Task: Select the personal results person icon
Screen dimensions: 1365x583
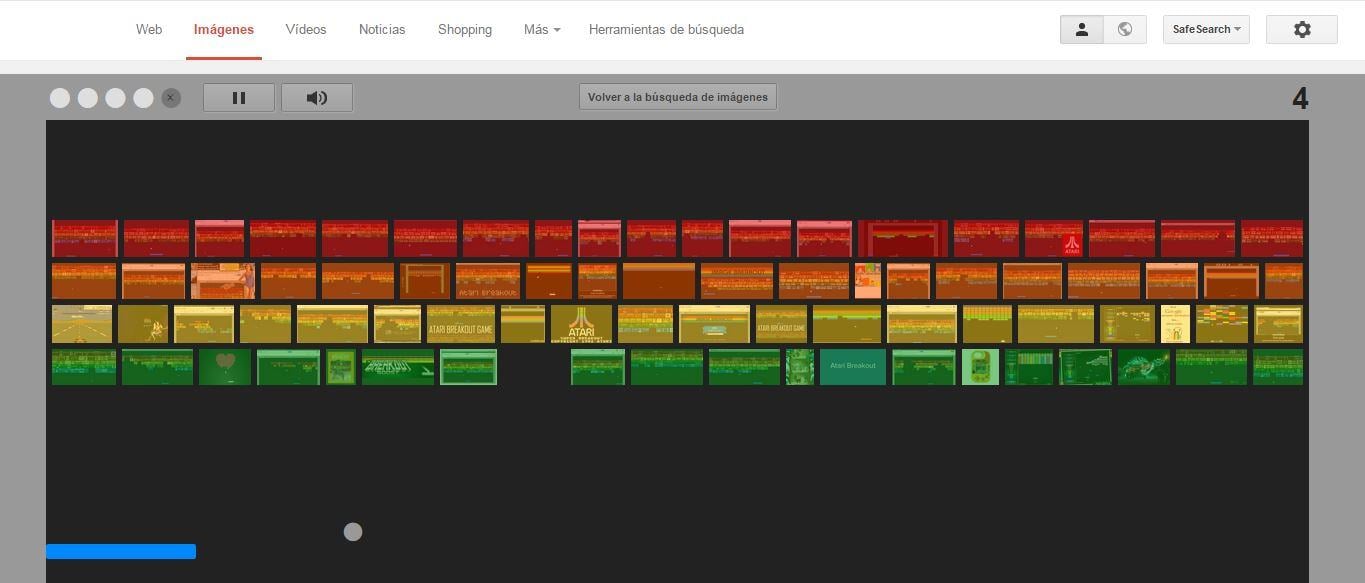Action: point(1082,29)
